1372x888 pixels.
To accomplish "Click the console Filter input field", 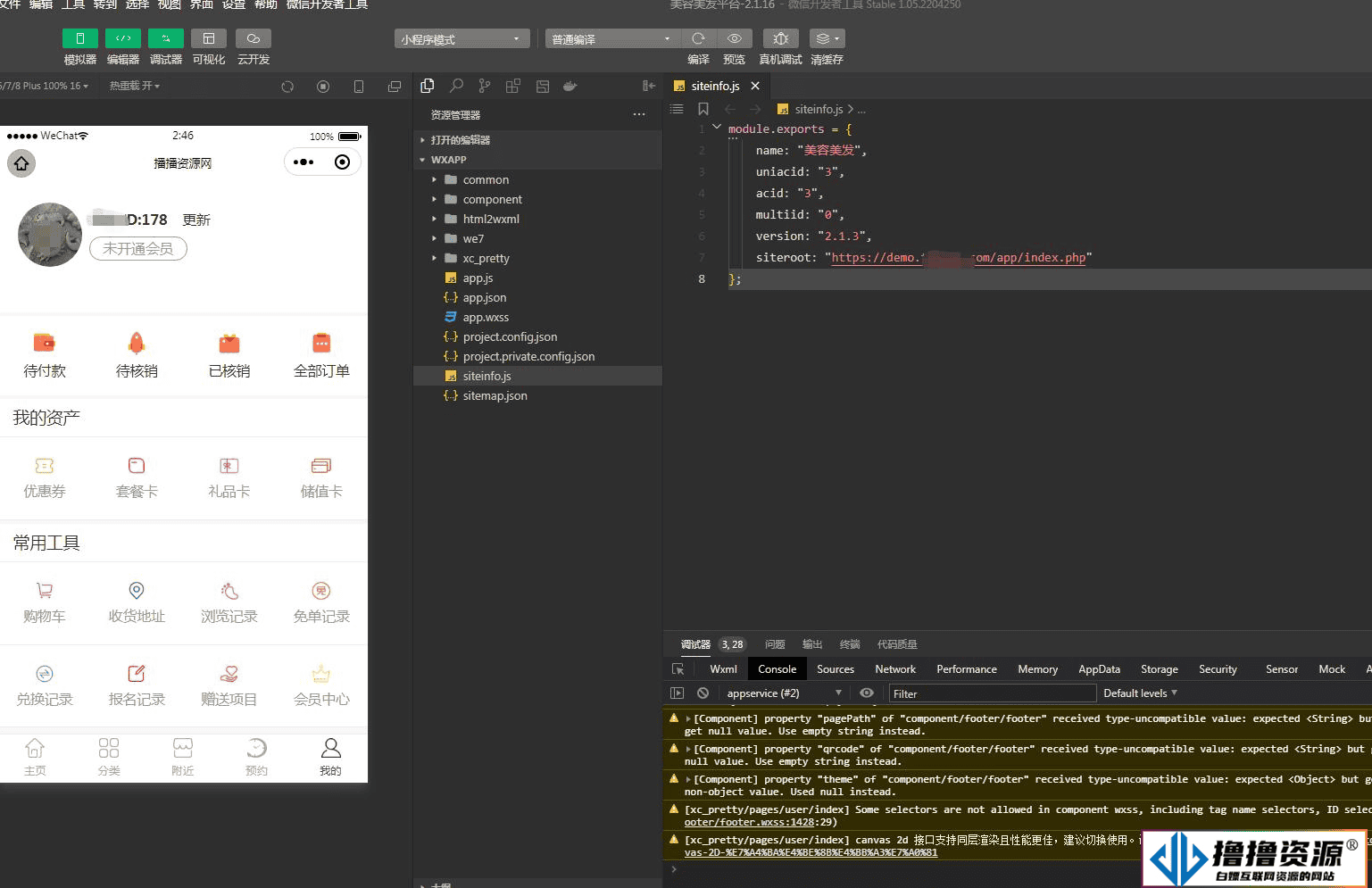I will click(x=993, y=693).
